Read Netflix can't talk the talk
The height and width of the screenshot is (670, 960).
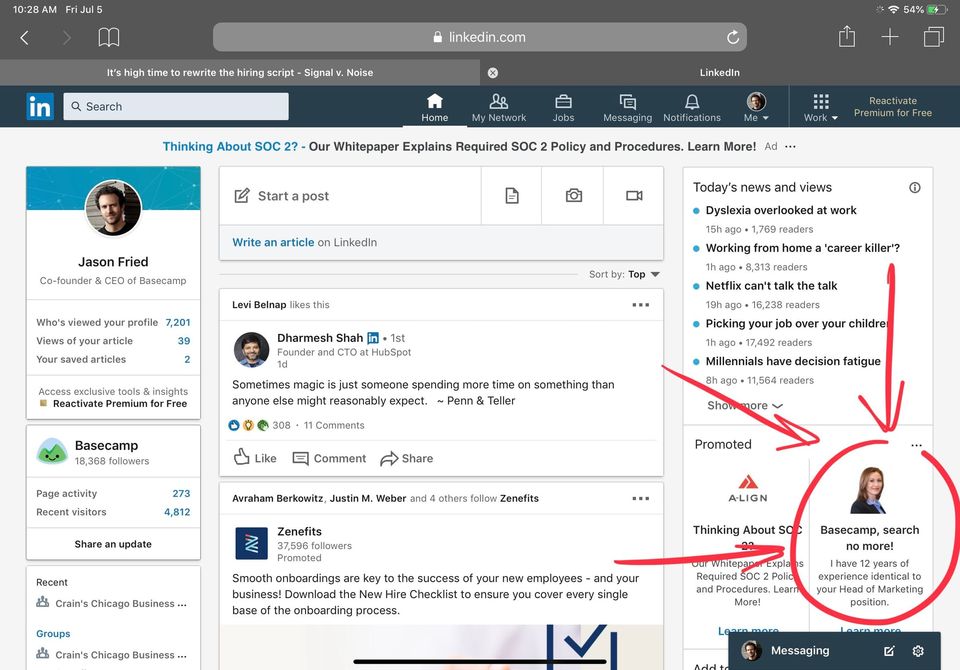click(771, 285)
